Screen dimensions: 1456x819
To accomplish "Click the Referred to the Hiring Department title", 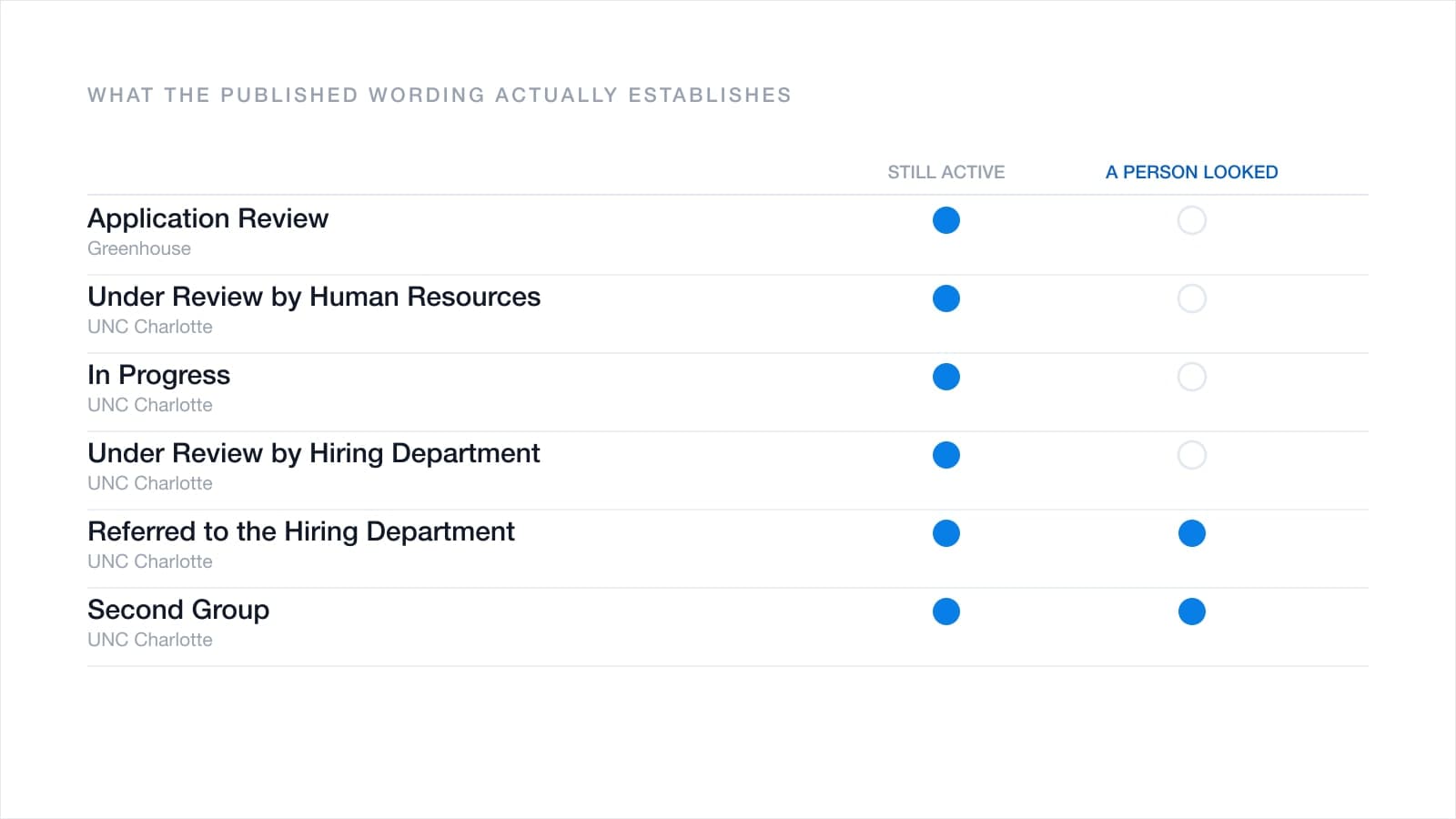I will tap(301, 531).
